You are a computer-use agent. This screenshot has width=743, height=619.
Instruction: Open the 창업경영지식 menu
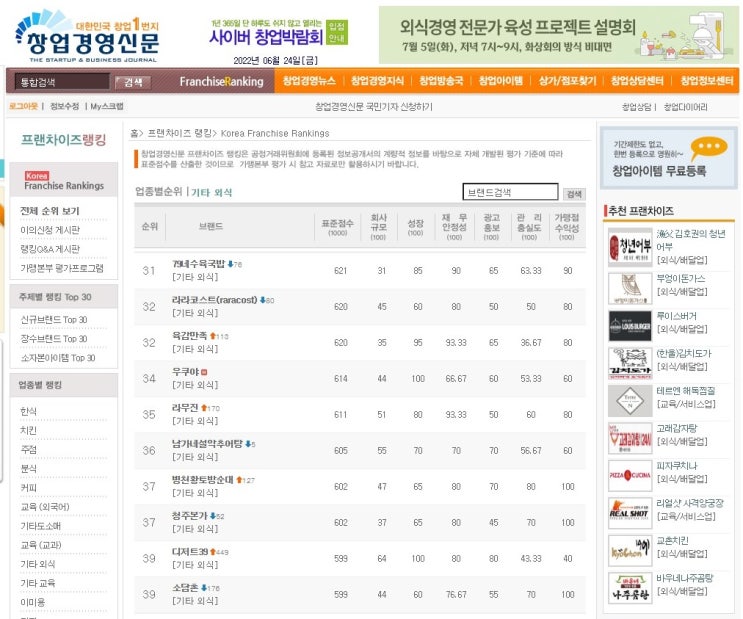pos(377,81)
